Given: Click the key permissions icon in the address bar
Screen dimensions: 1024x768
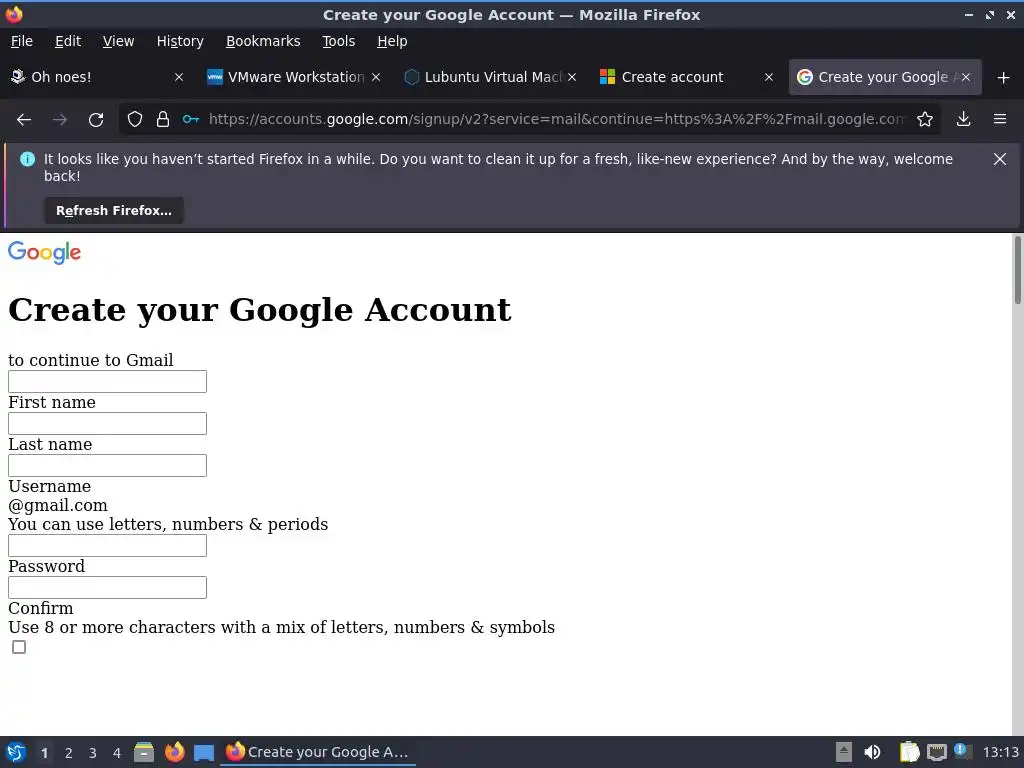Looking at the screenshot, I should (191, 120).
